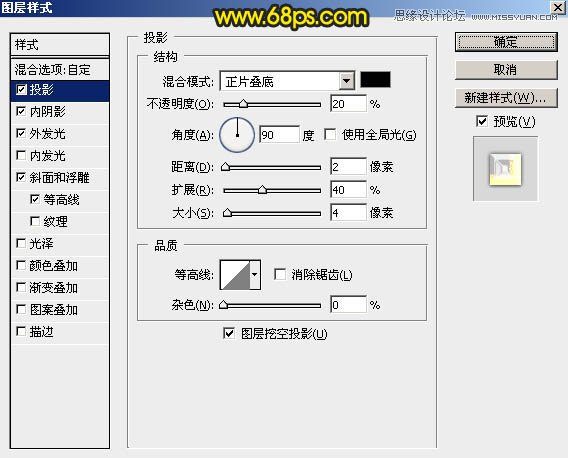Click the size value field showing 4
The height and width of the screenshot is (458, 568).
(348, 213)
